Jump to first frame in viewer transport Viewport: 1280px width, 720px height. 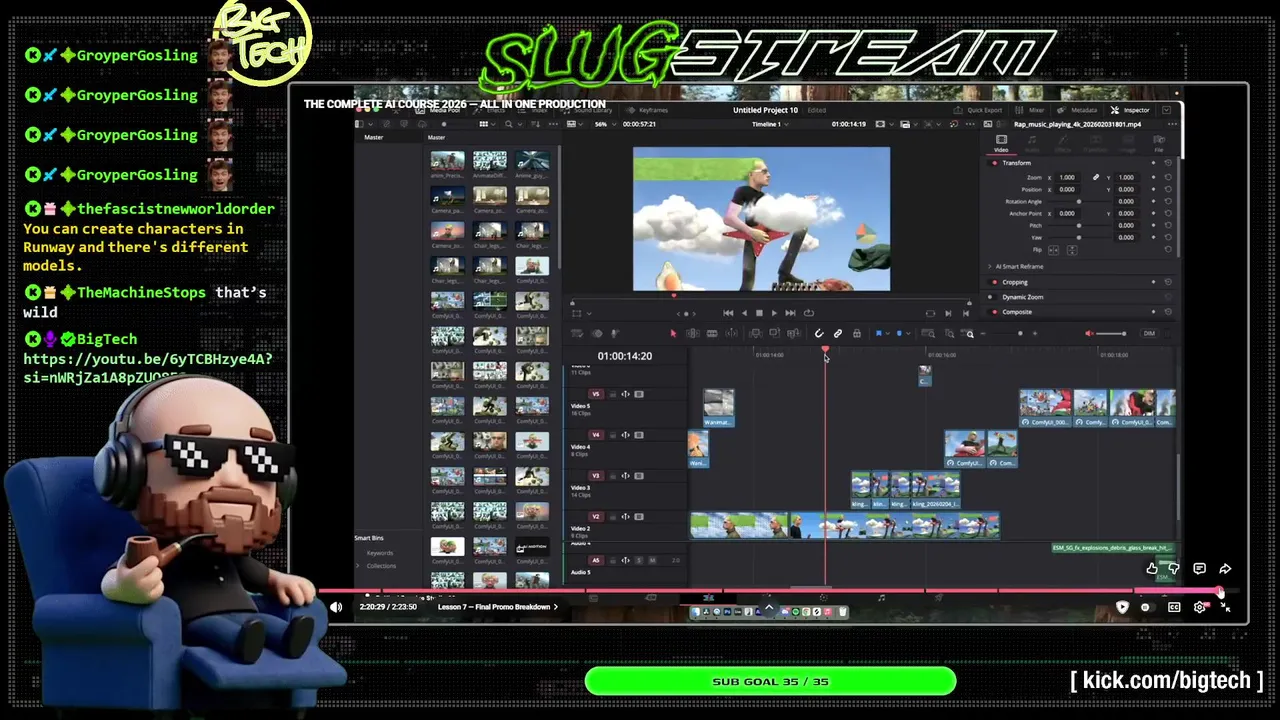728,313
